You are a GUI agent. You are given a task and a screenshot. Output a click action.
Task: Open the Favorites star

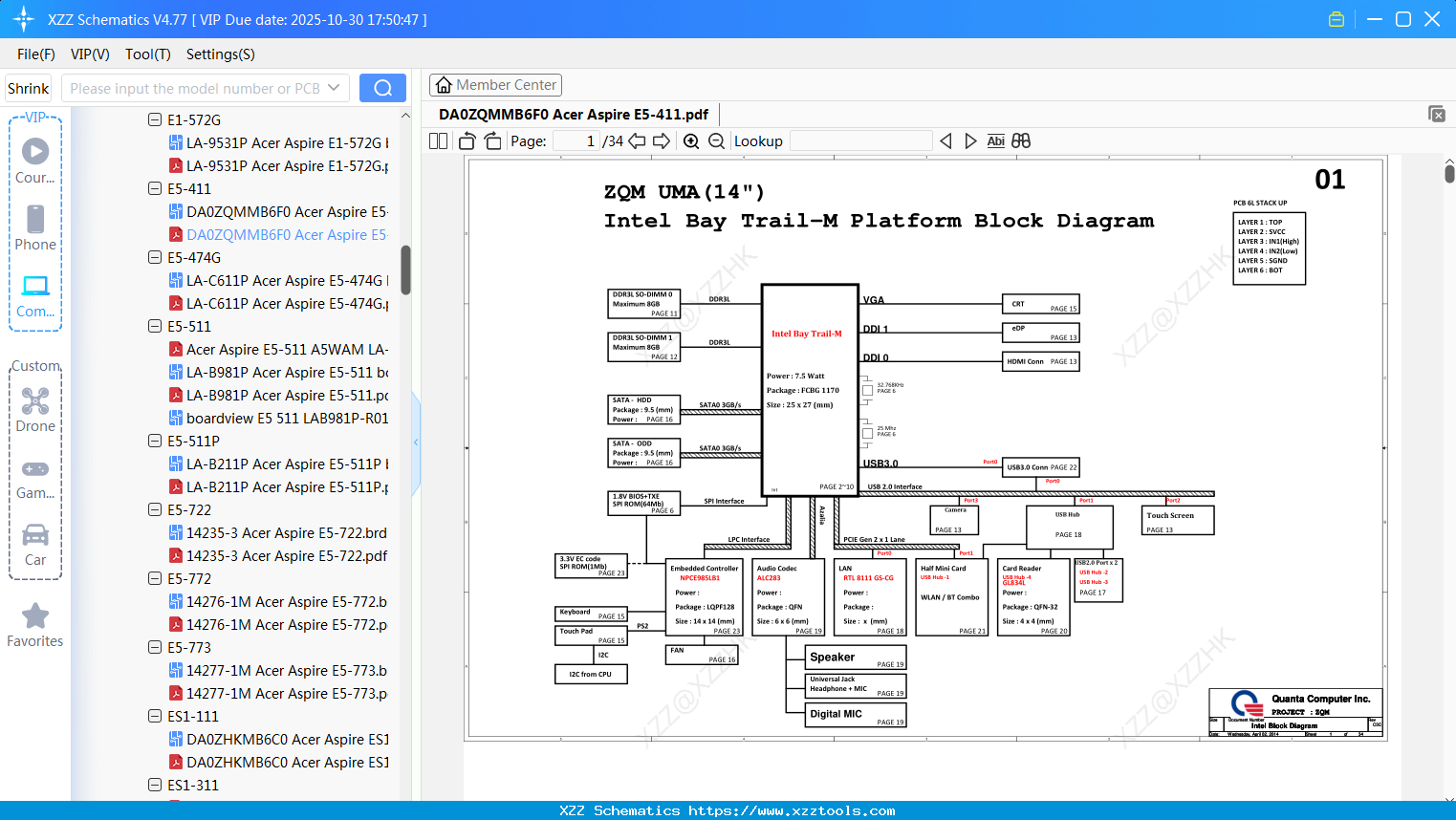35,626
